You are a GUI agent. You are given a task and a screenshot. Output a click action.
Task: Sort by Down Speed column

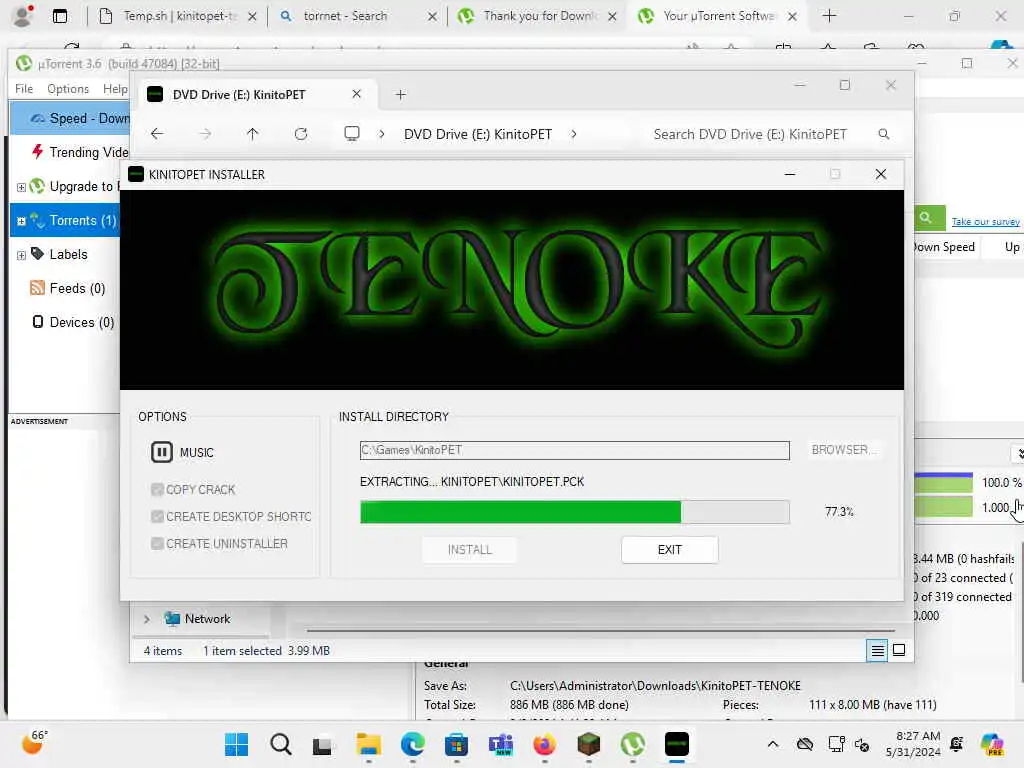944,247
